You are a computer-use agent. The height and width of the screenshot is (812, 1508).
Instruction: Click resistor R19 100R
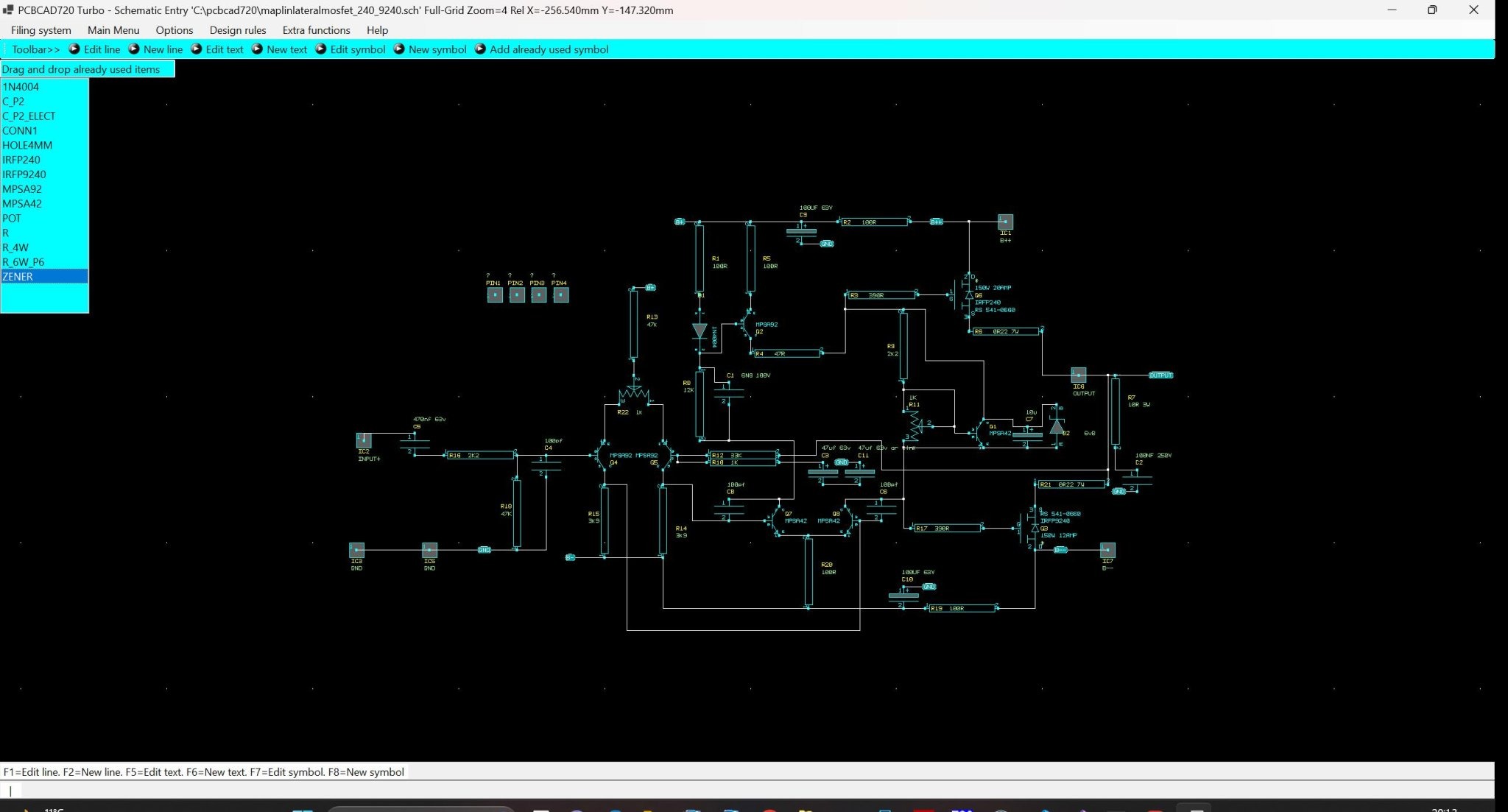[x=962, y=608]
